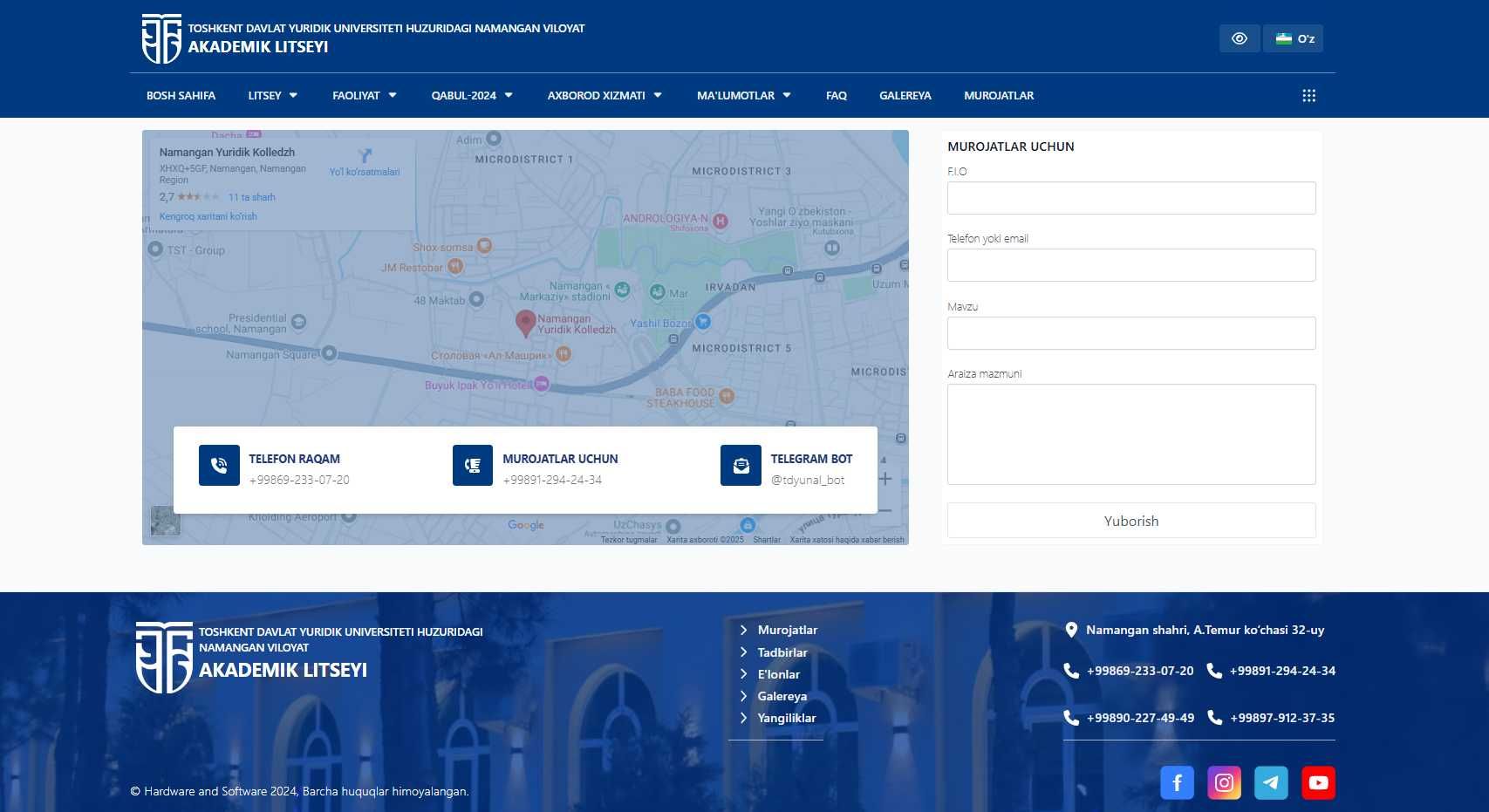Click the Yo'l ko'rsatmalari directions icon
Screen dimensions: 1489x812
pyautogui.click(x=365, y=155)
